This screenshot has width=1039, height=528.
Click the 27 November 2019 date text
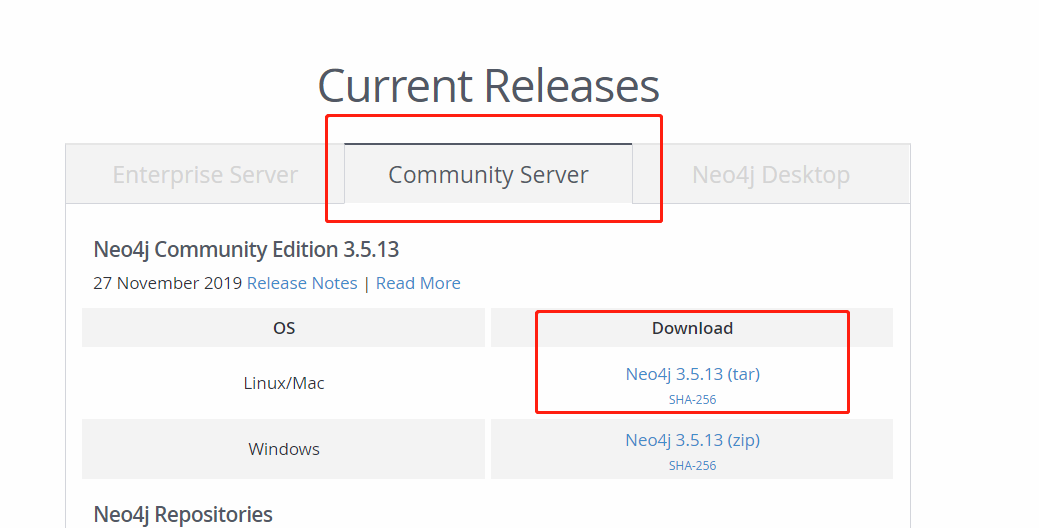[x=168, y=283]
